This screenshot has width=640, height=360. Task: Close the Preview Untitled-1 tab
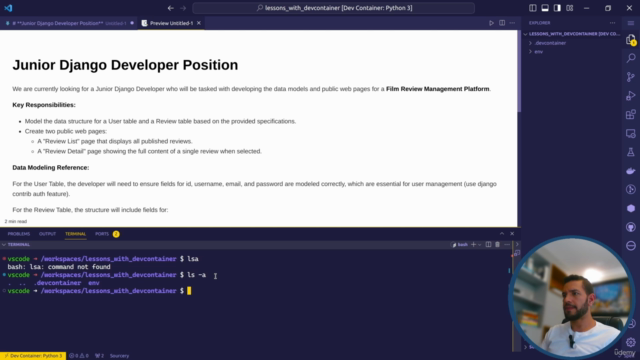[x=199, y=23]
